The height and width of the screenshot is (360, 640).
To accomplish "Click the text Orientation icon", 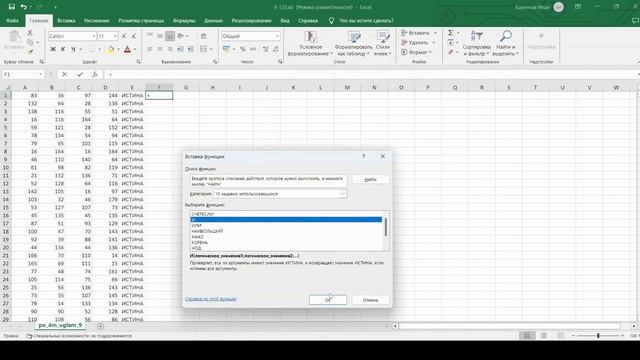I will 181,36.
